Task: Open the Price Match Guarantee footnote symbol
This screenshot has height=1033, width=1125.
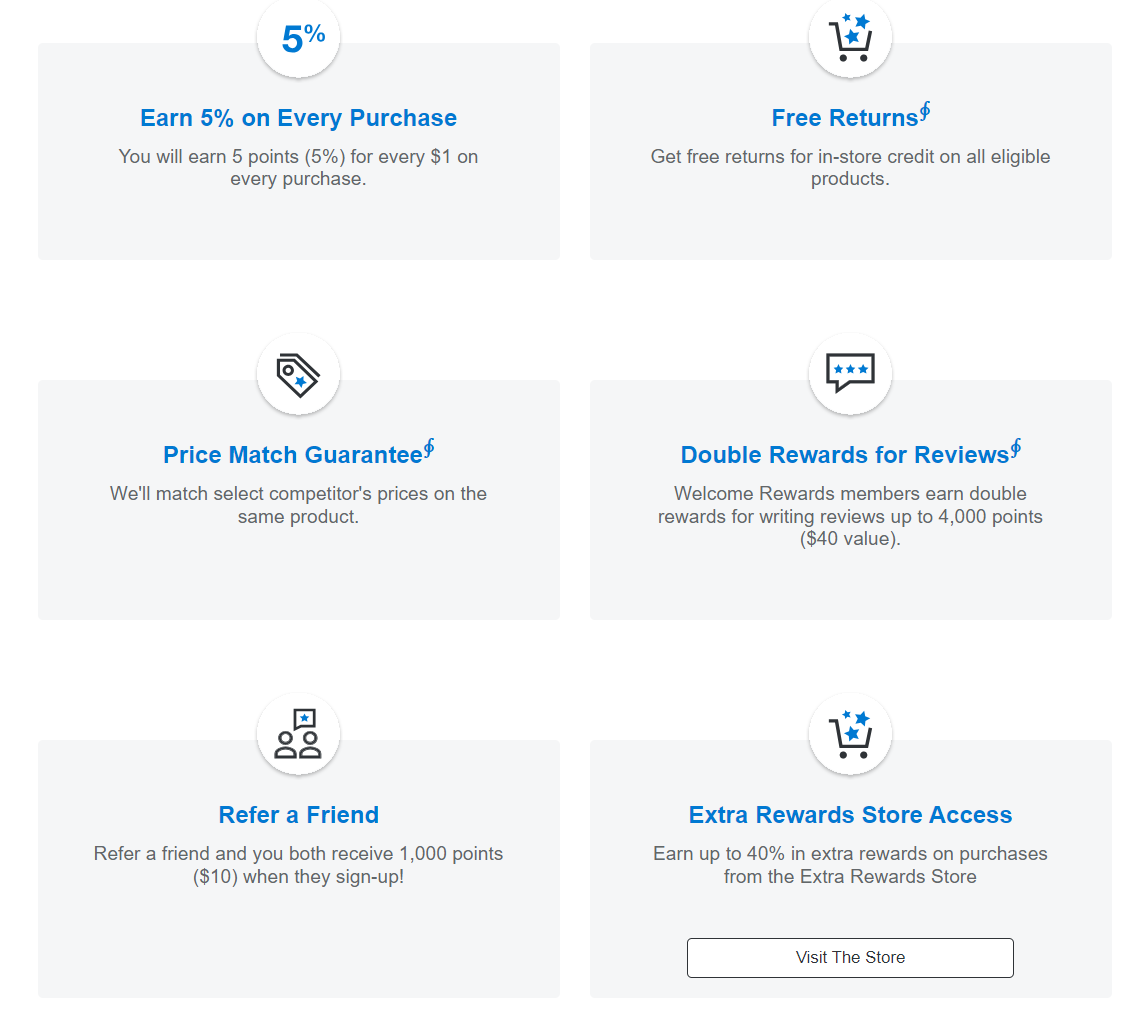Action: [428, 448]
